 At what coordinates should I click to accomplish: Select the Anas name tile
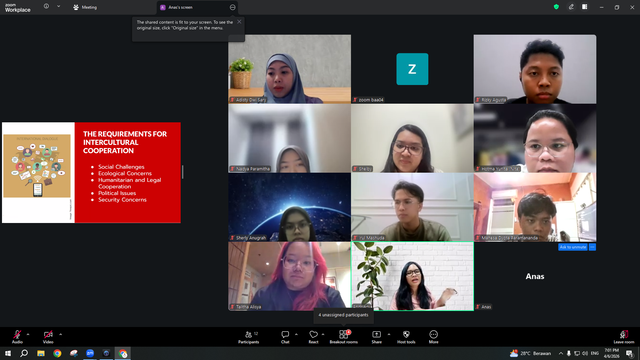[x=535, y=276]
